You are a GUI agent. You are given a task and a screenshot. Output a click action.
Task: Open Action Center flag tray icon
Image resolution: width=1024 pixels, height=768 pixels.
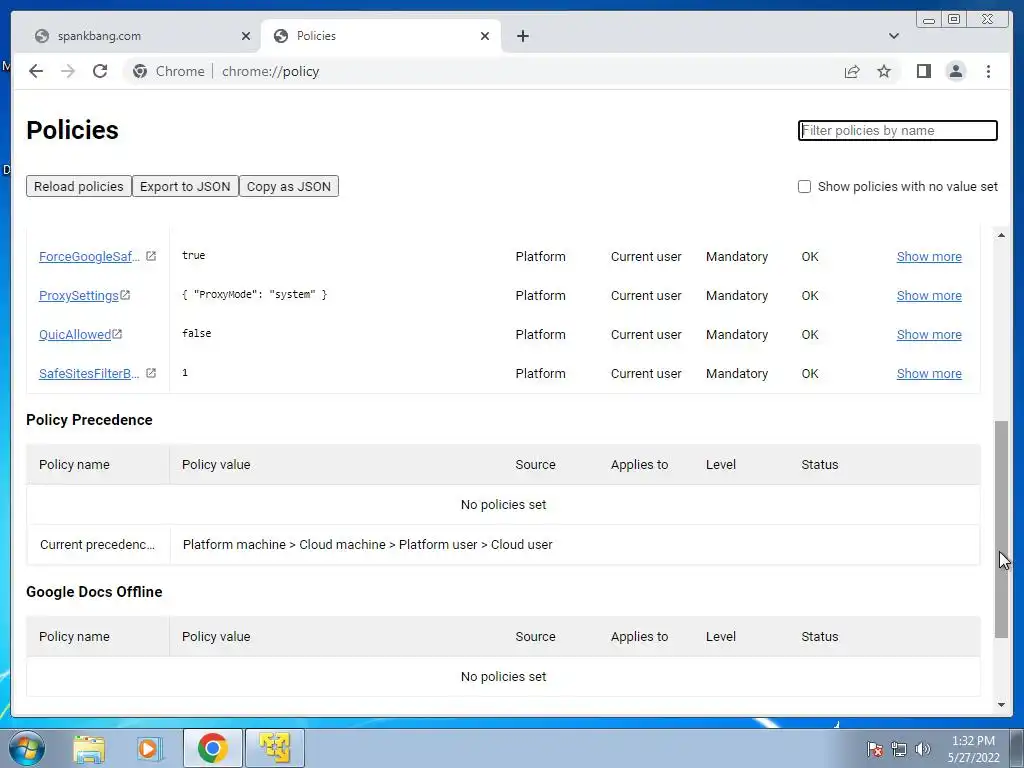click(x=874, y=749)
